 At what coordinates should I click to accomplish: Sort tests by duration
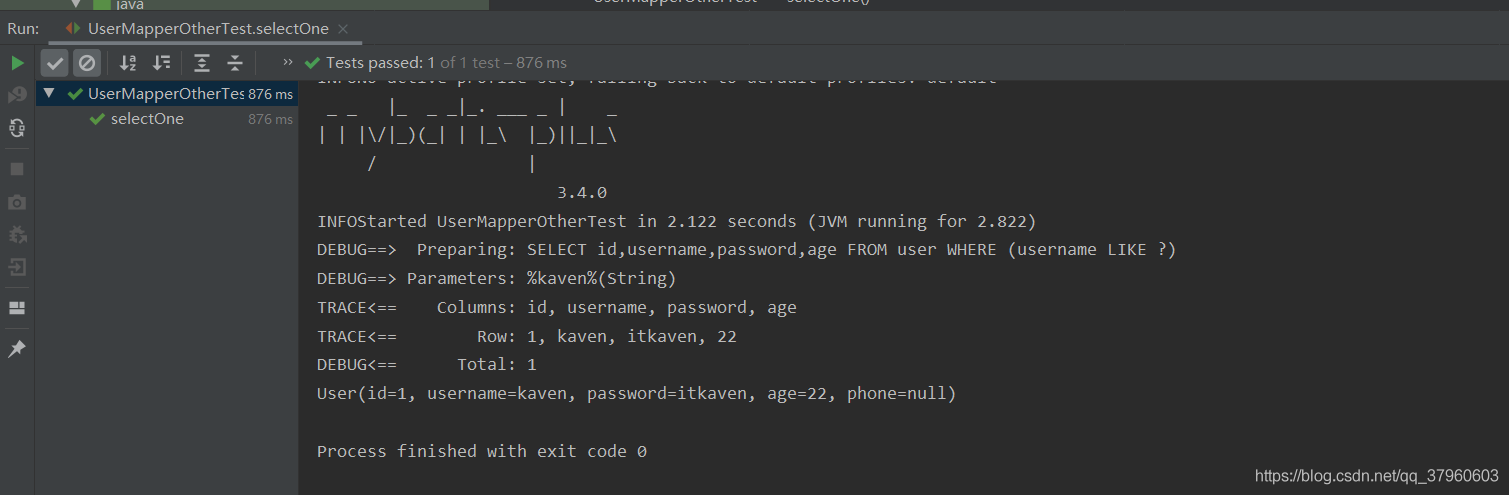pyautogui.click(x=161, y=63)
